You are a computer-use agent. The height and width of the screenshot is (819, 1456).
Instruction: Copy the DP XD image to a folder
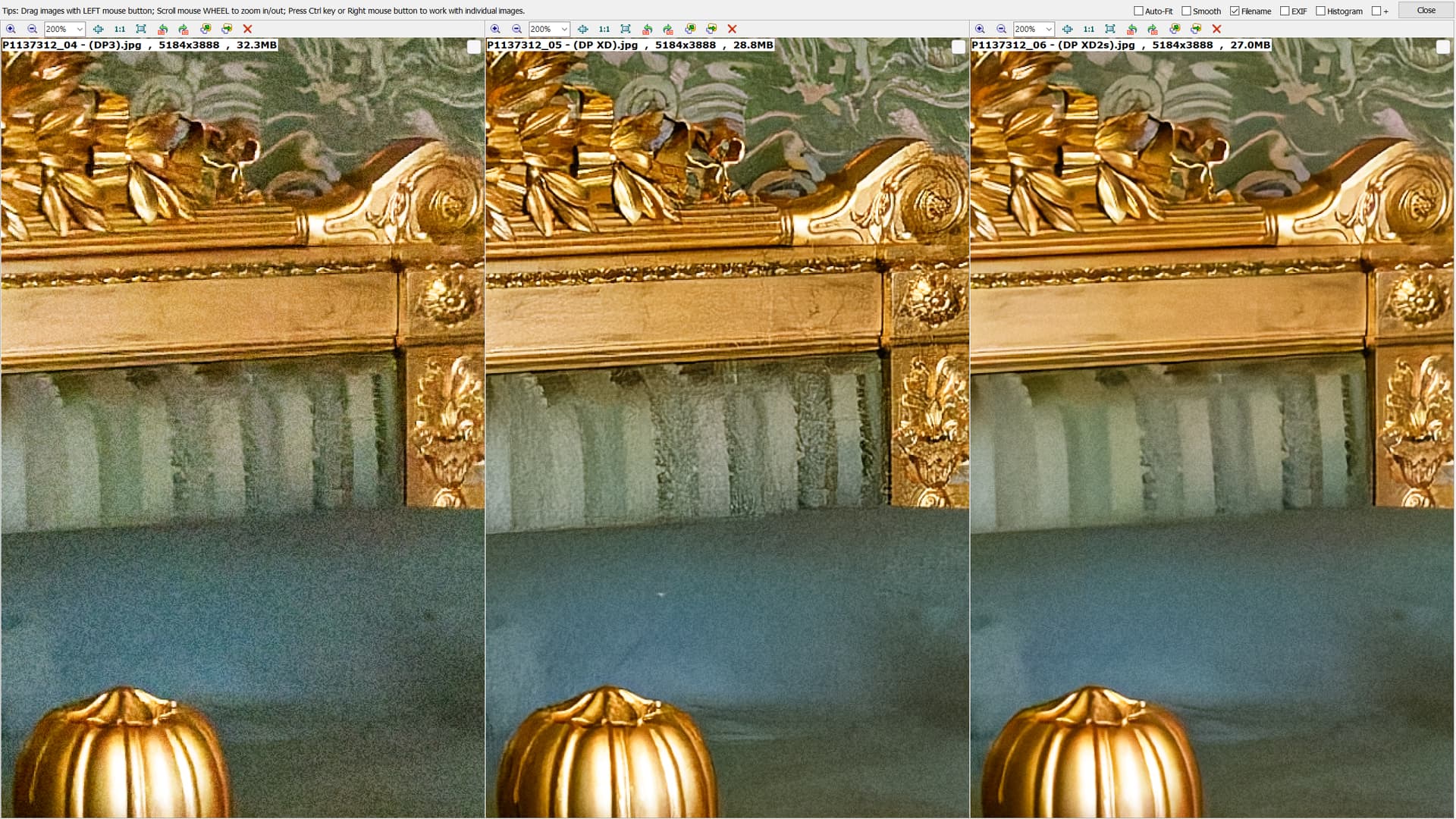click(690, 29)
